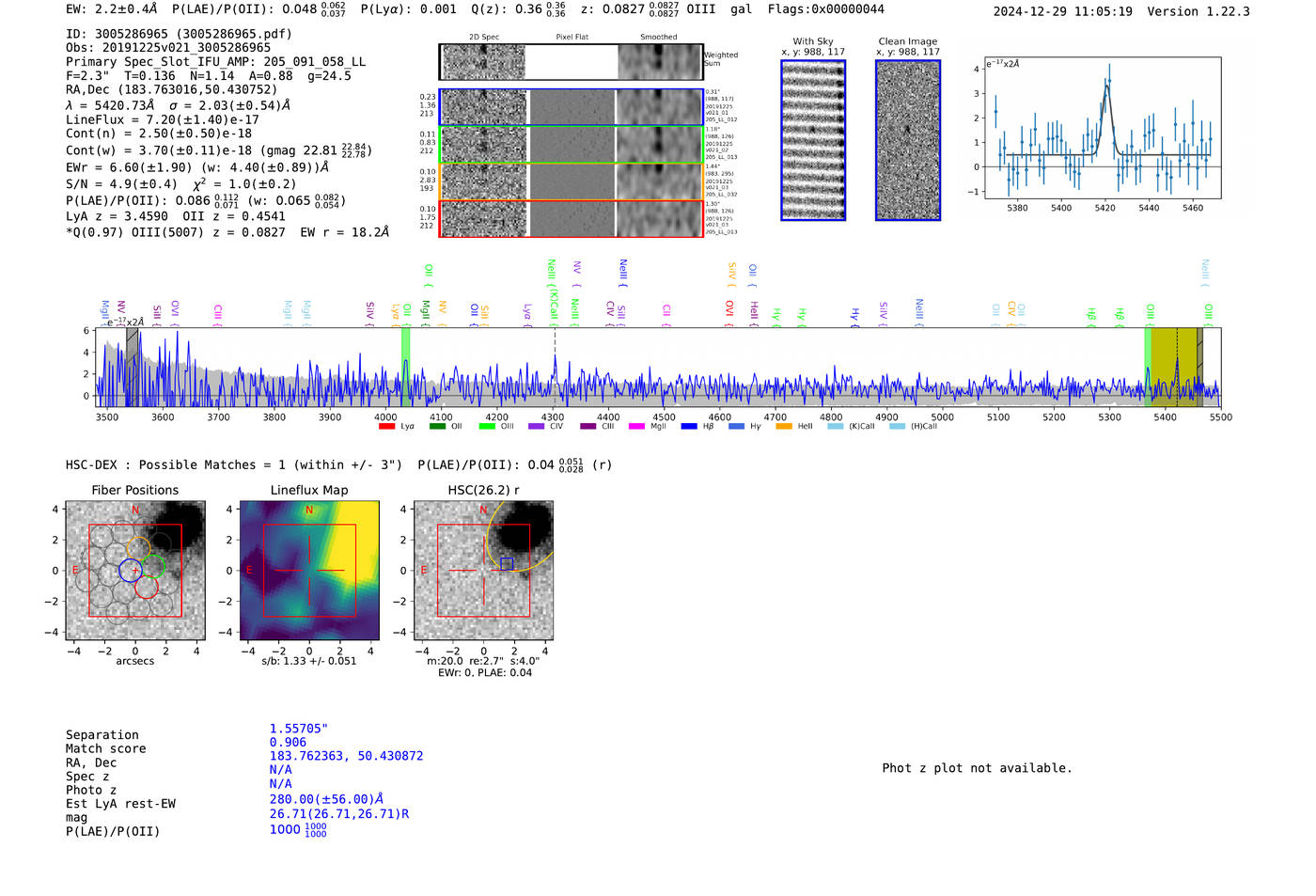
Task: Click the Version 1.22.3 label
Action: [x=1198, y=12]
